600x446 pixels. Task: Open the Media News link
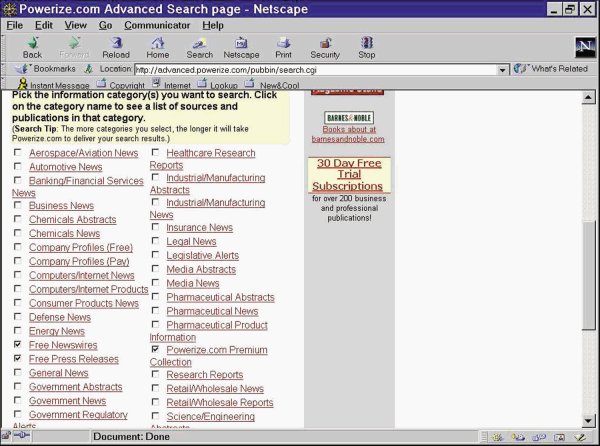click(x=193, y=283)
